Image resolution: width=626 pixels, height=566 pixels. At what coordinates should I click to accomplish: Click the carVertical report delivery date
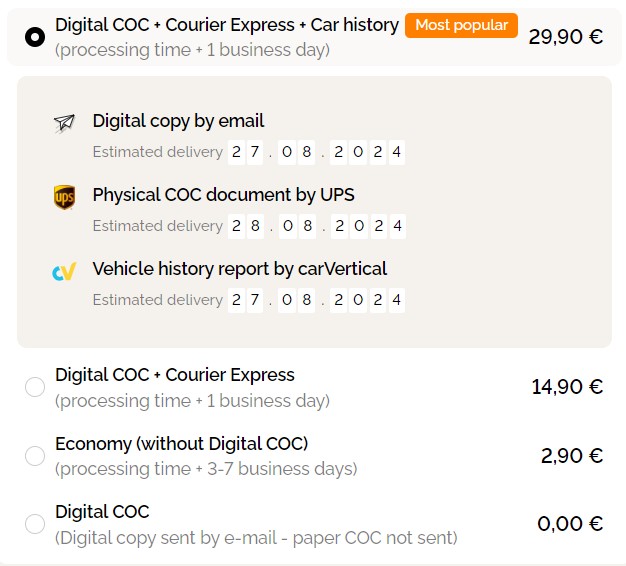(x=317, y=300)
